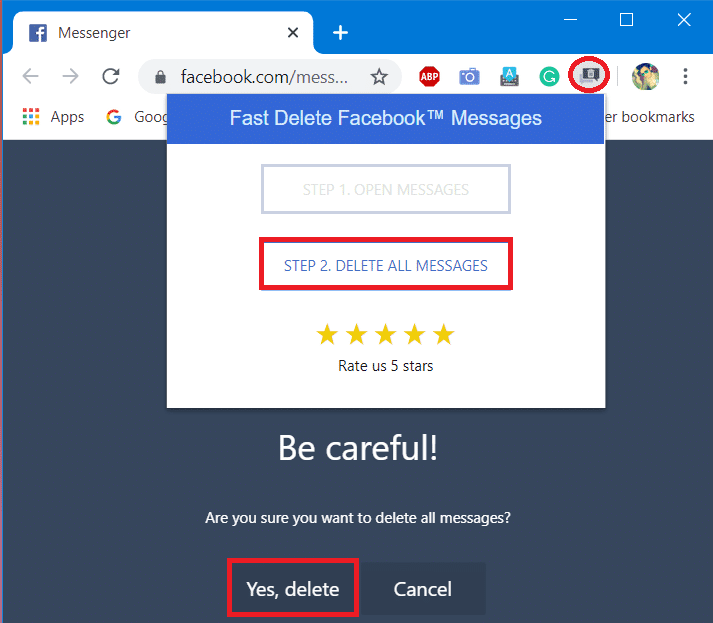713x623 pixels.
Task: Select the Messenger tab
Action: [x=163, y=33]
